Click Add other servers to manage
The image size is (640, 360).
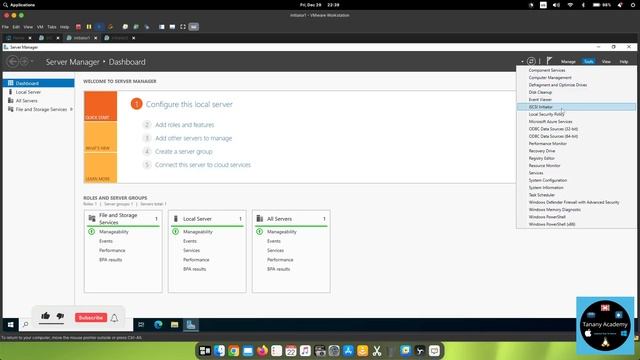click(x=193, y=138)
